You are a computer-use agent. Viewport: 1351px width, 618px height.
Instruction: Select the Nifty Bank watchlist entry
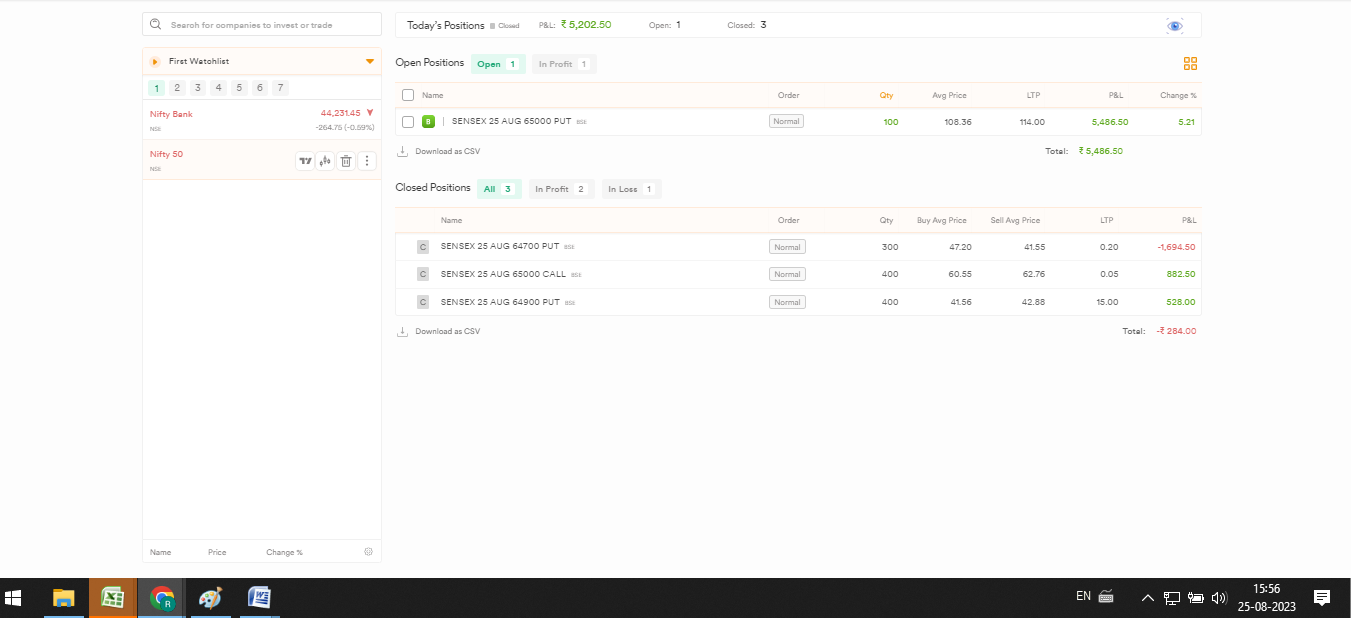(x=262, y=120)
